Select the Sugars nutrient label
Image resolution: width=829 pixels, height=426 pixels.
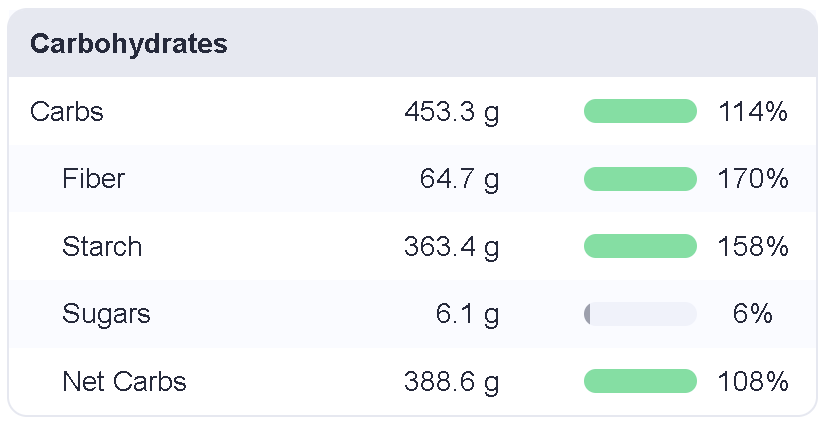coord(106,314)
